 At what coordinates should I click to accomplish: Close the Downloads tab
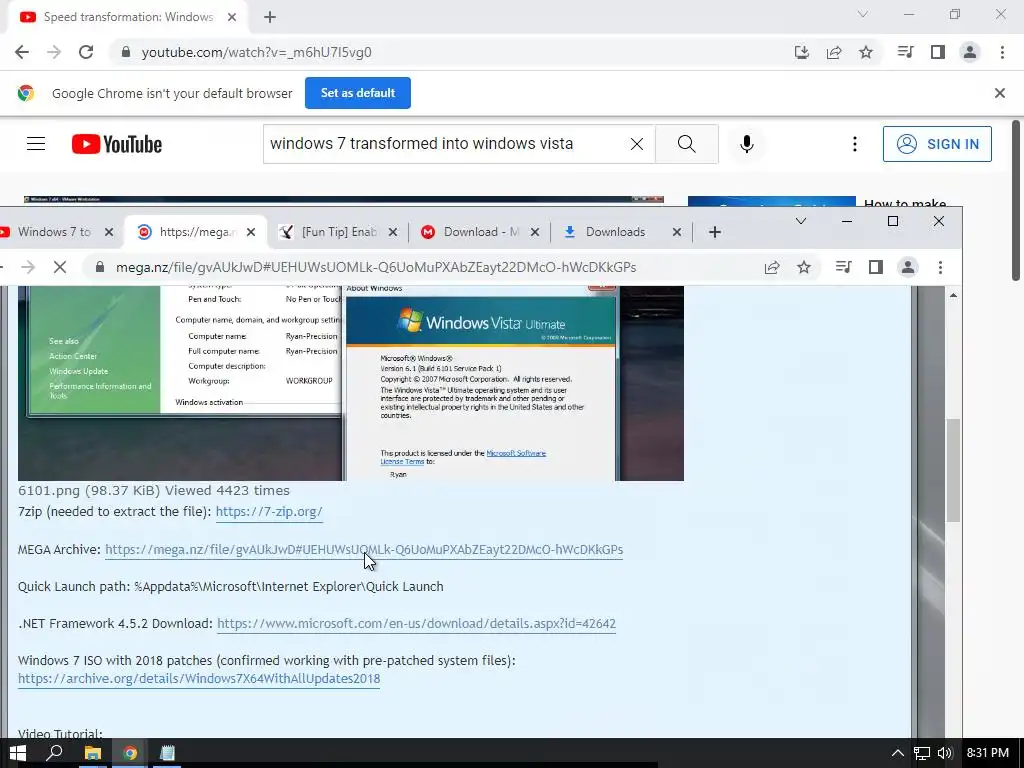point(677,232)
